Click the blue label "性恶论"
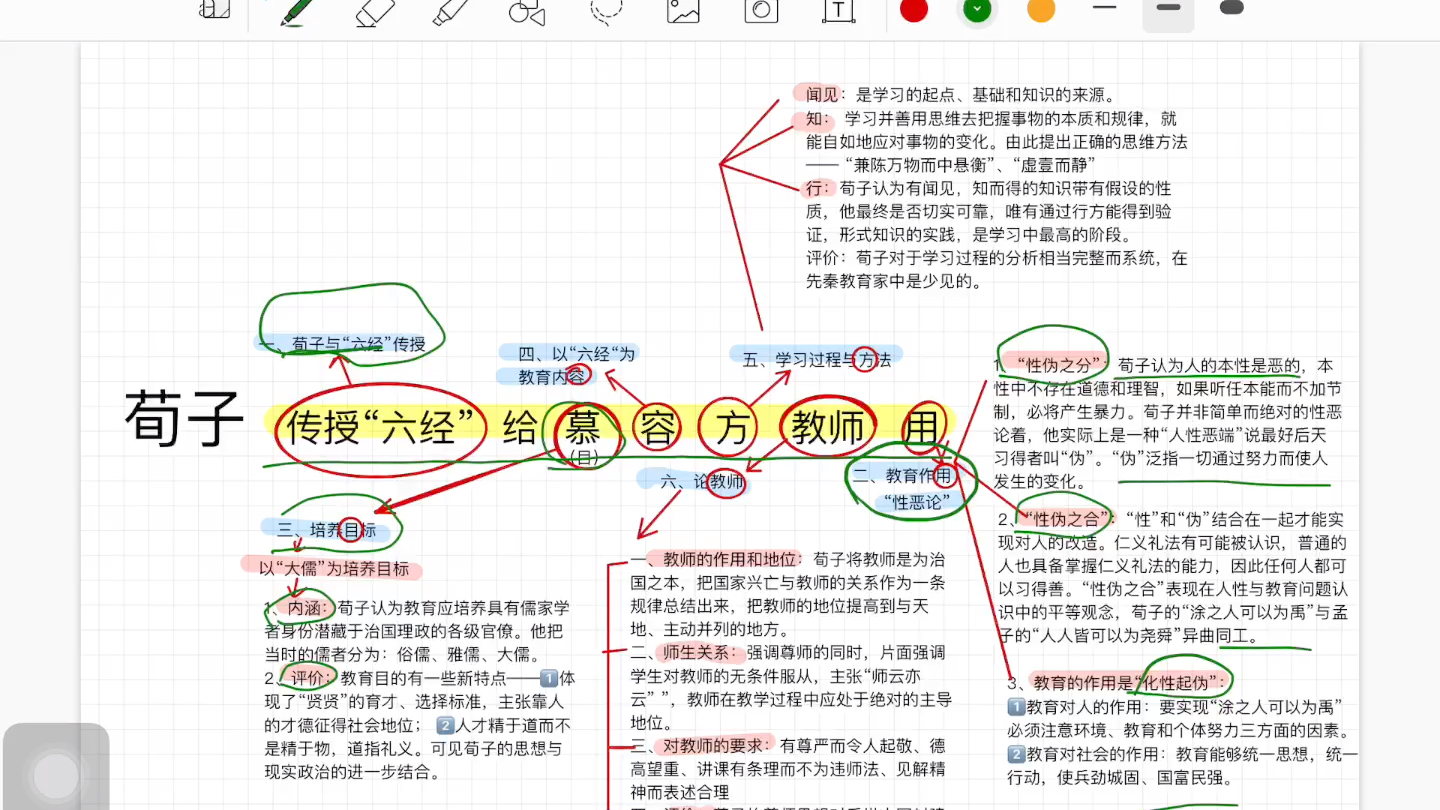This screenshot has width=1440, height=810. [916, 502]
